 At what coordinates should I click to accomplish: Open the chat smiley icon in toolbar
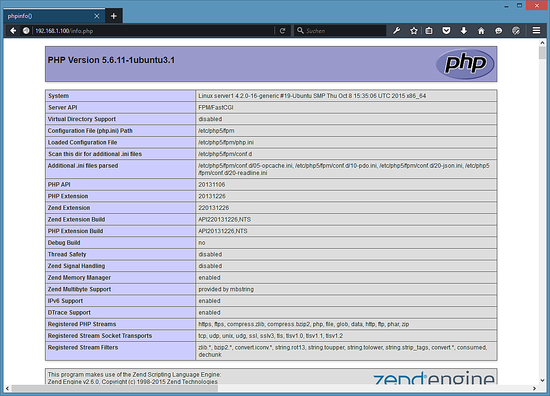coord(498,31)
